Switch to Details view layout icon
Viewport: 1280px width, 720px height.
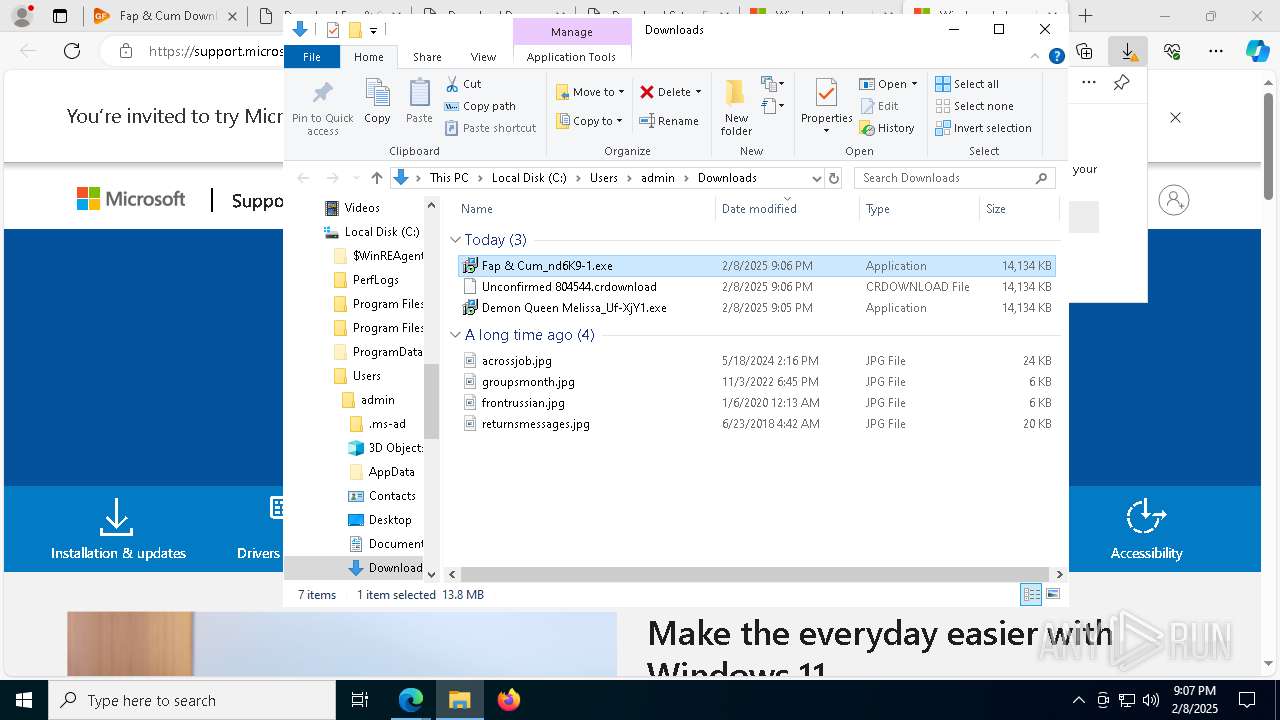(1031, 595)
